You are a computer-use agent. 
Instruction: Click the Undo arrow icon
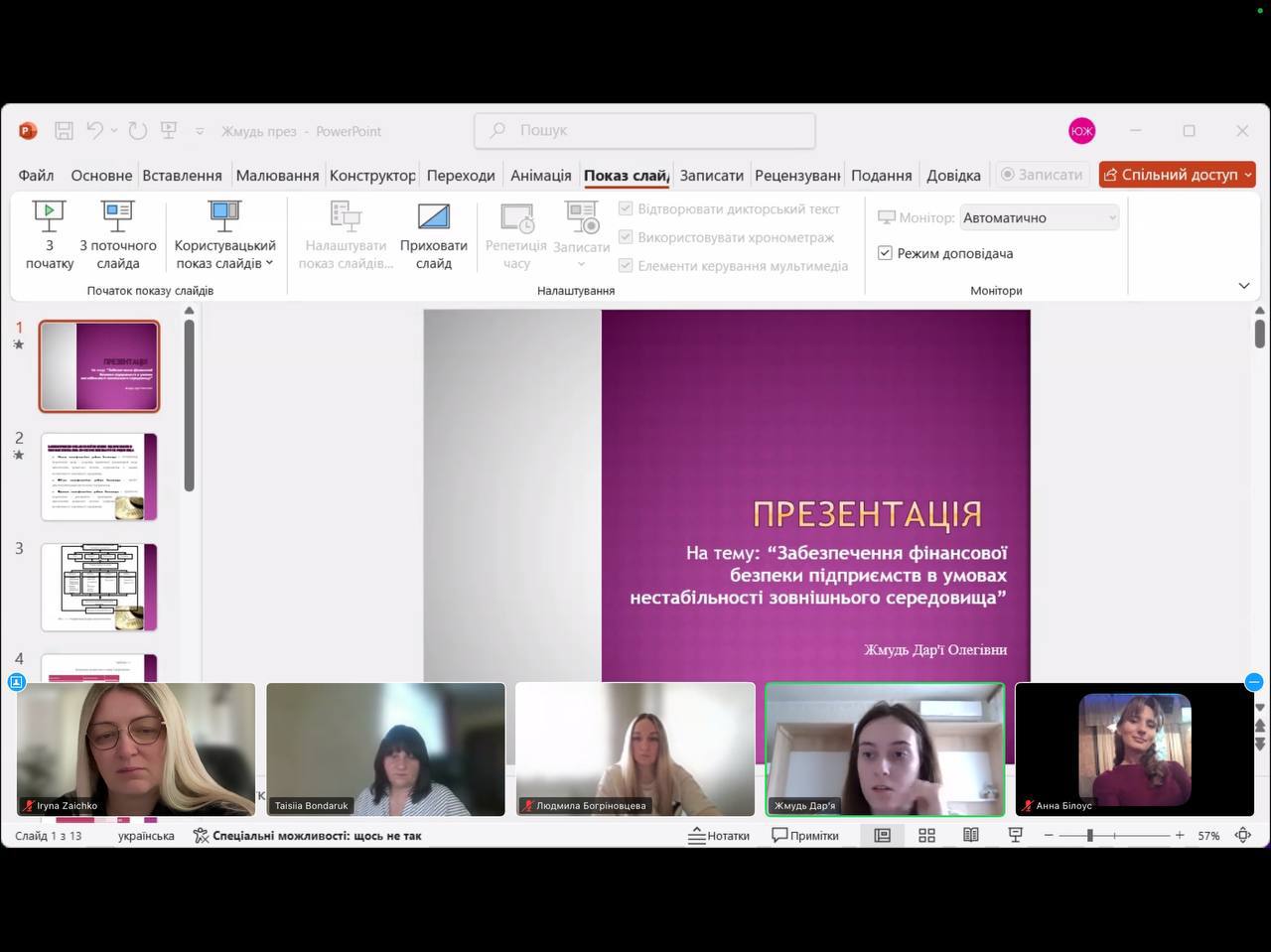point(94,131)
